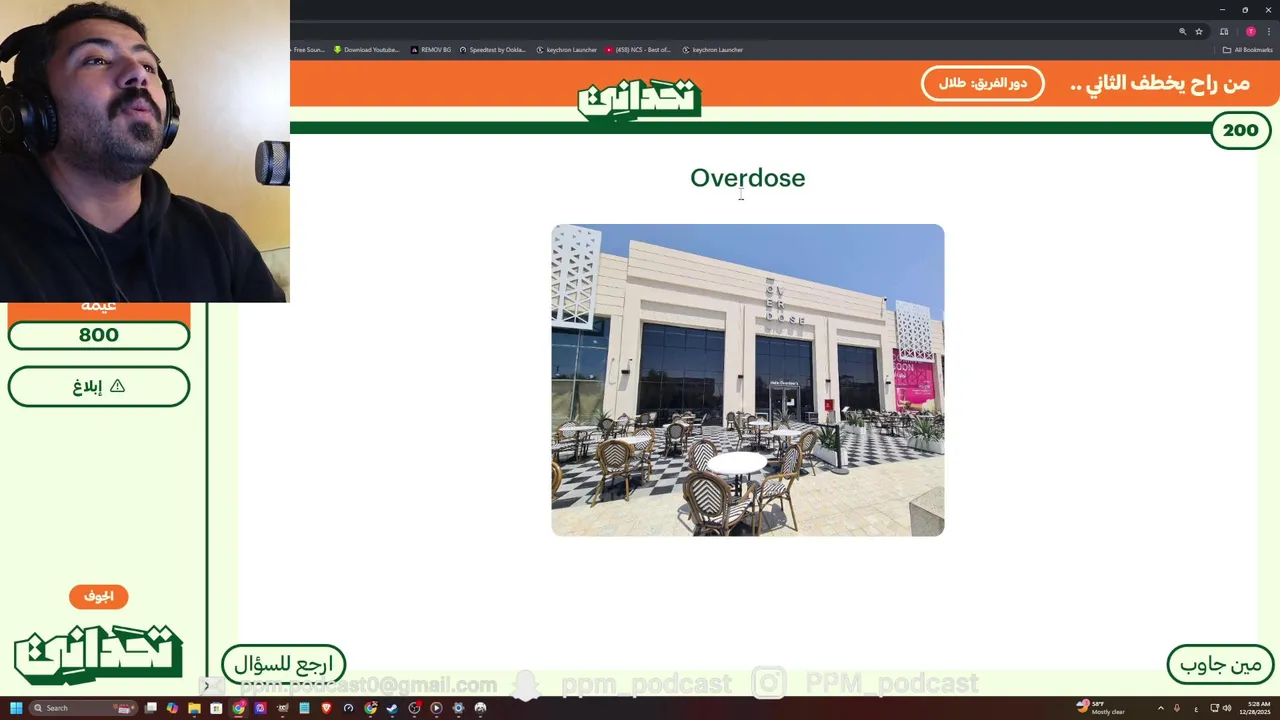
Task: Click the Overdose cafe photo
Action: coord(747,380)
